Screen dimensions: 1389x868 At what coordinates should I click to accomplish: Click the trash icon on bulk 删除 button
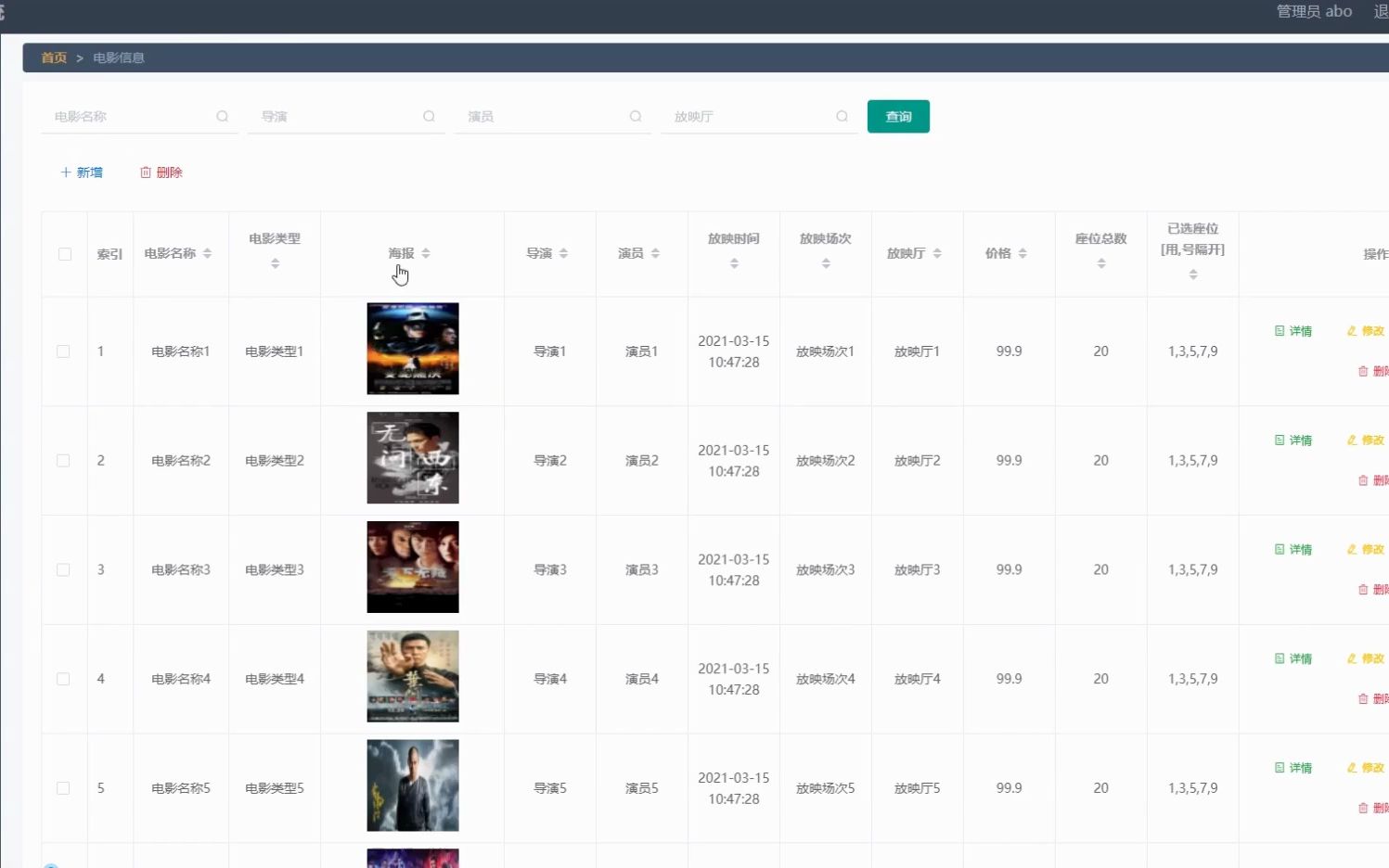(146, 172)
